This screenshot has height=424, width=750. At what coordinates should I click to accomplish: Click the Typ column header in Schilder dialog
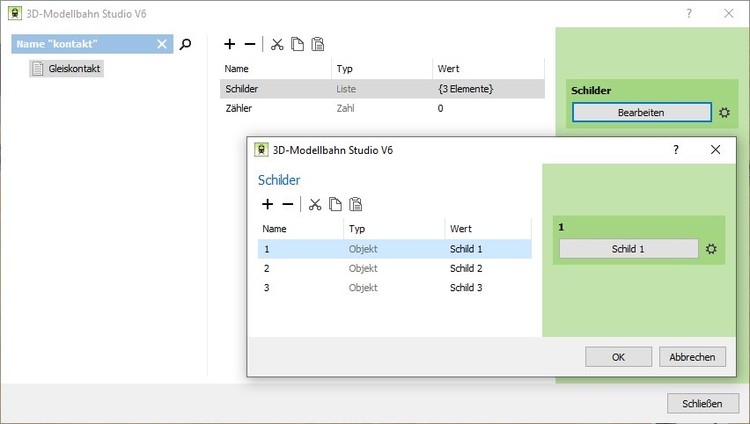tap(394, 229)
